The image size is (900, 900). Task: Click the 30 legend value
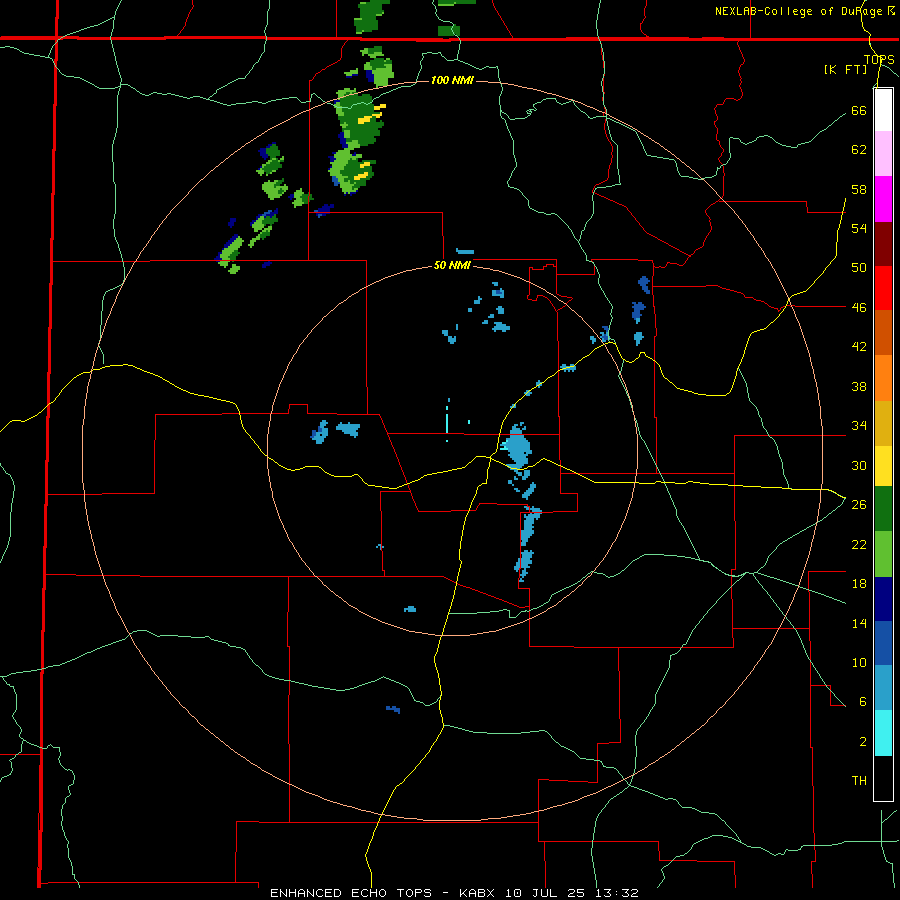click(859, 465)
